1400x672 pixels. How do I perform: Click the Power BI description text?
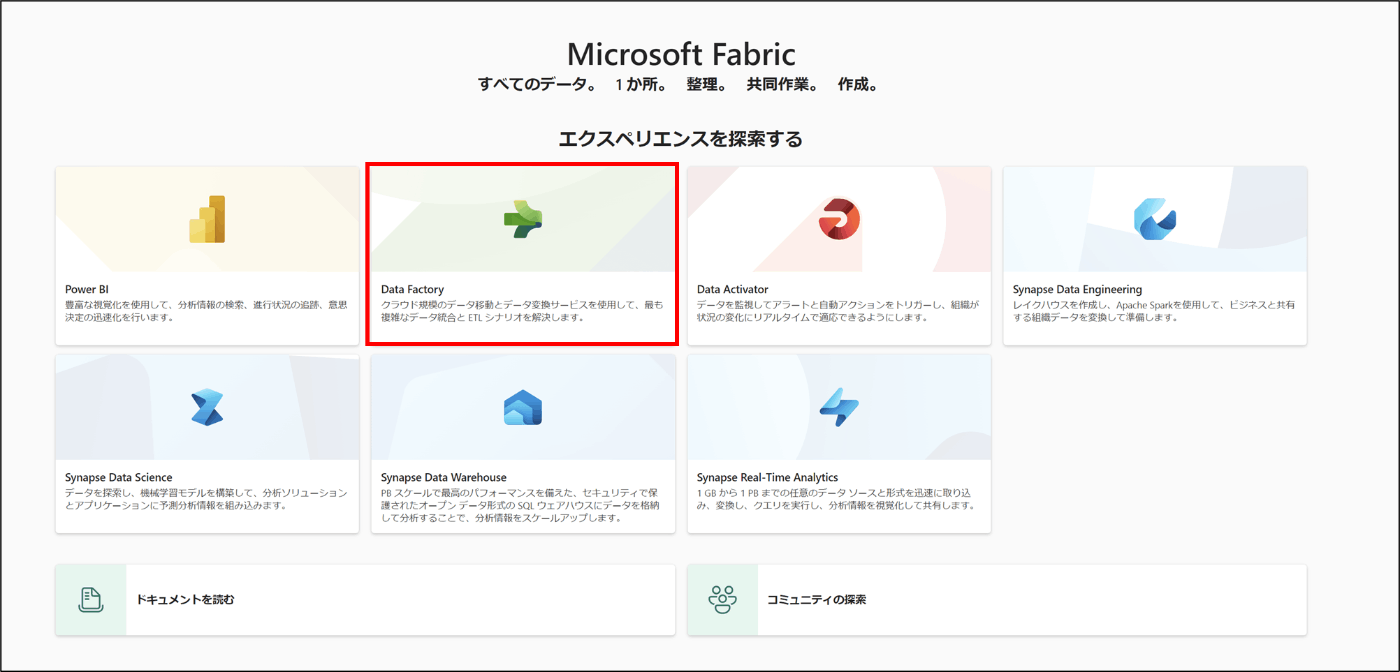point(206,311)
